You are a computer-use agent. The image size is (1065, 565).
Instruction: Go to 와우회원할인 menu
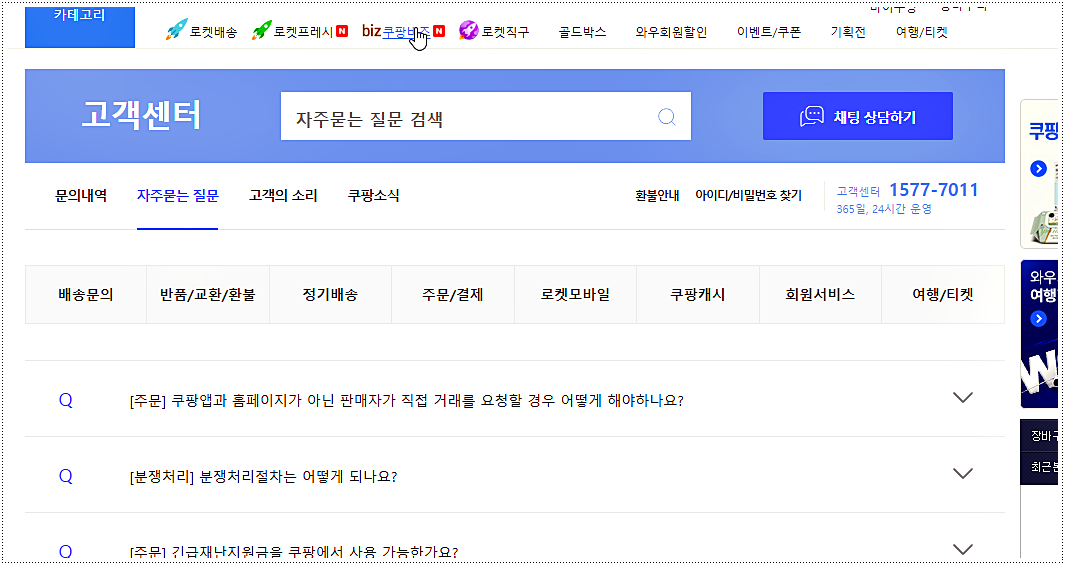[x=671, y=31]
